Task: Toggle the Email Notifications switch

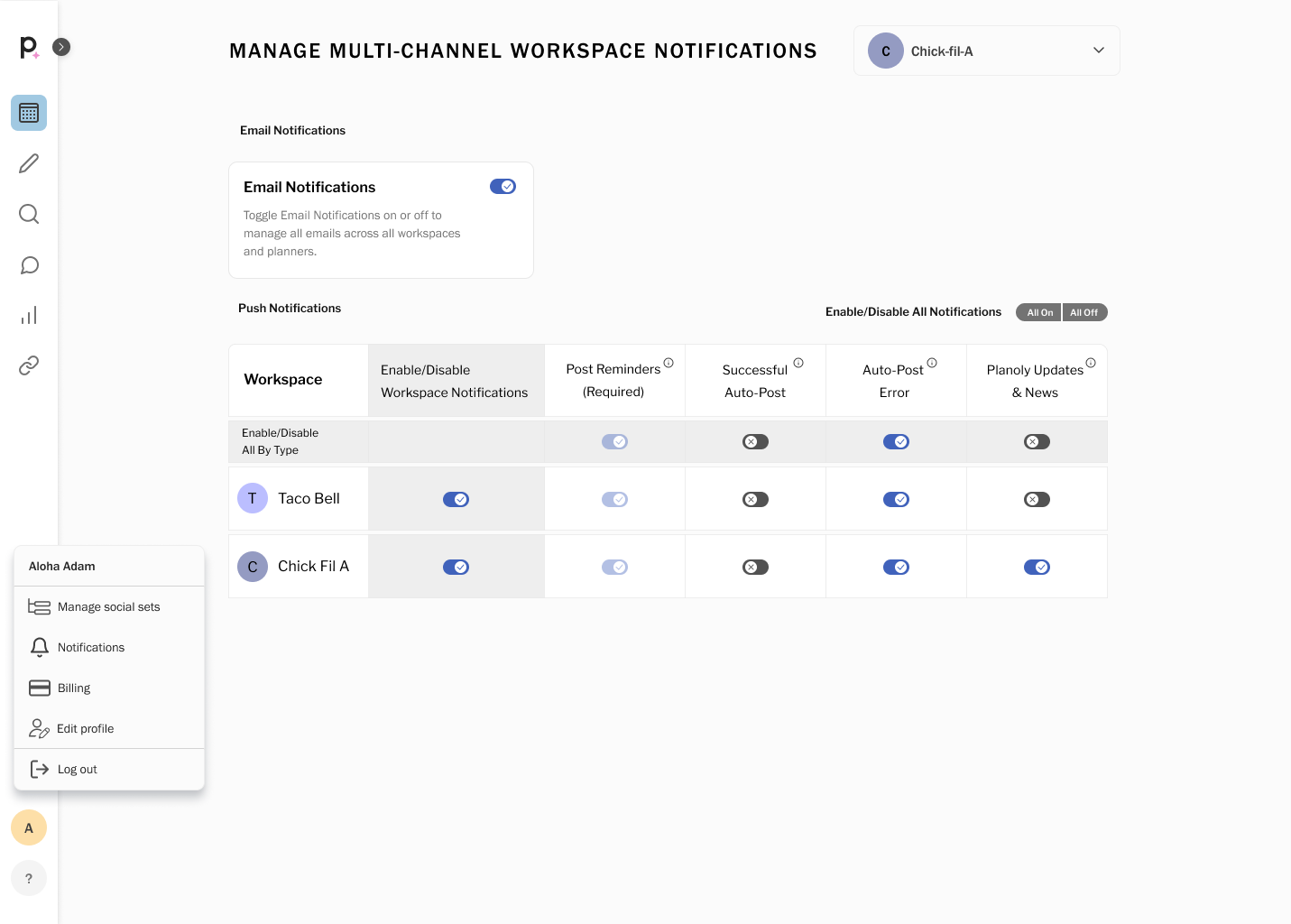Action: (503, 186)
